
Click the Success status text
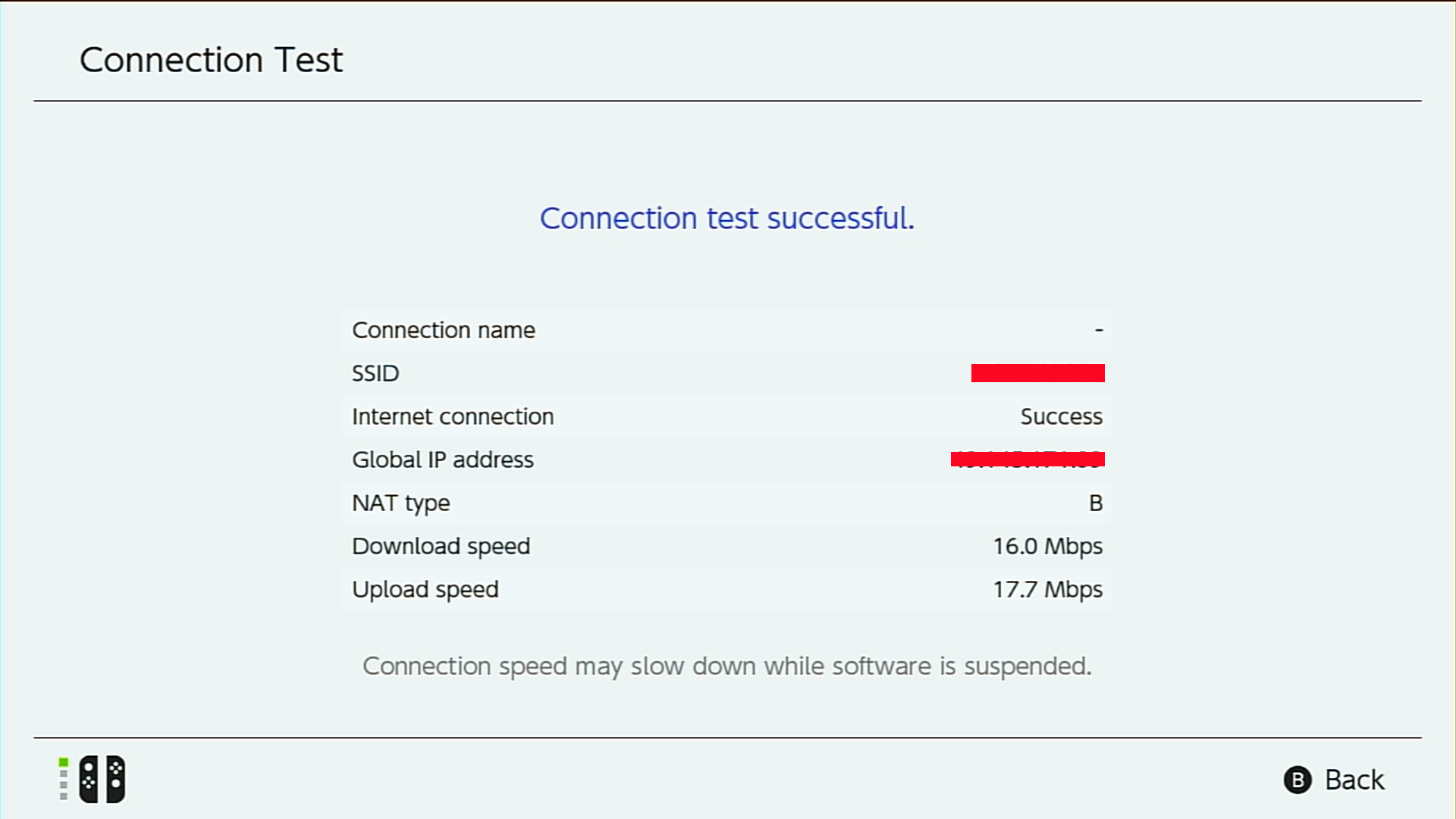[x=1061, y=416]
